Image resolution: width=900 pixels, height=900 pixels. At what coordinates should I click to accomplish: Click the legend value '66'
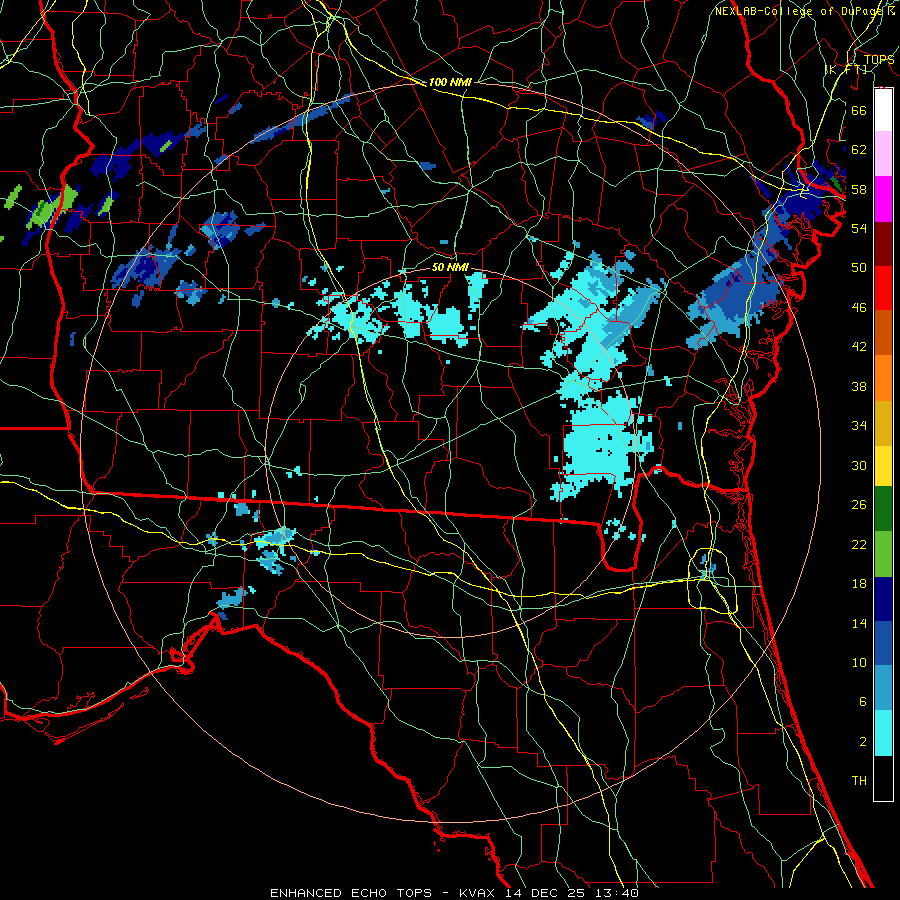click(x=859, y=110)
